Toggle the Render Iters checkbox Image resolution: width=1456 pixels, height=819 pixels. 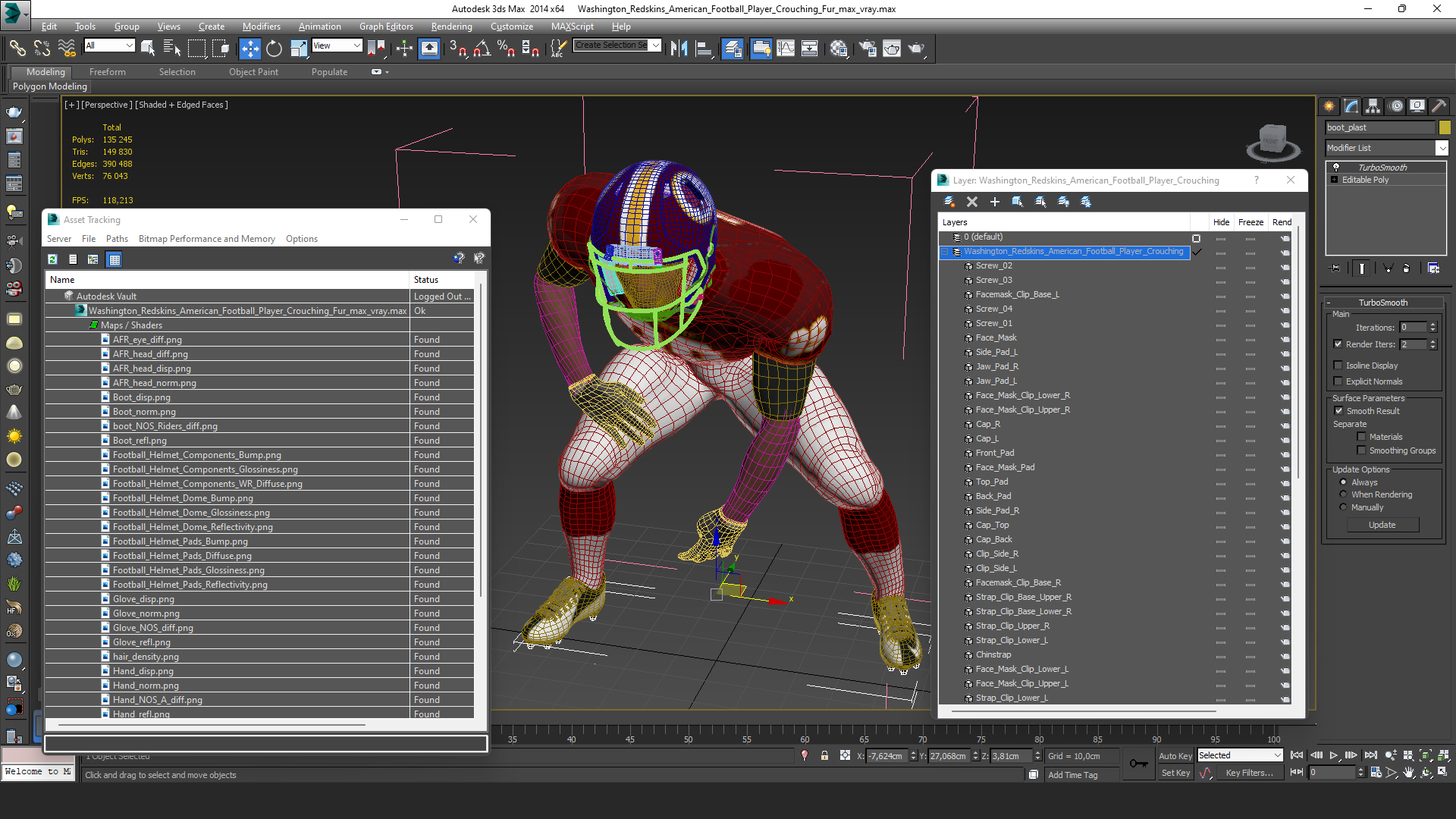coord(1338,344)
